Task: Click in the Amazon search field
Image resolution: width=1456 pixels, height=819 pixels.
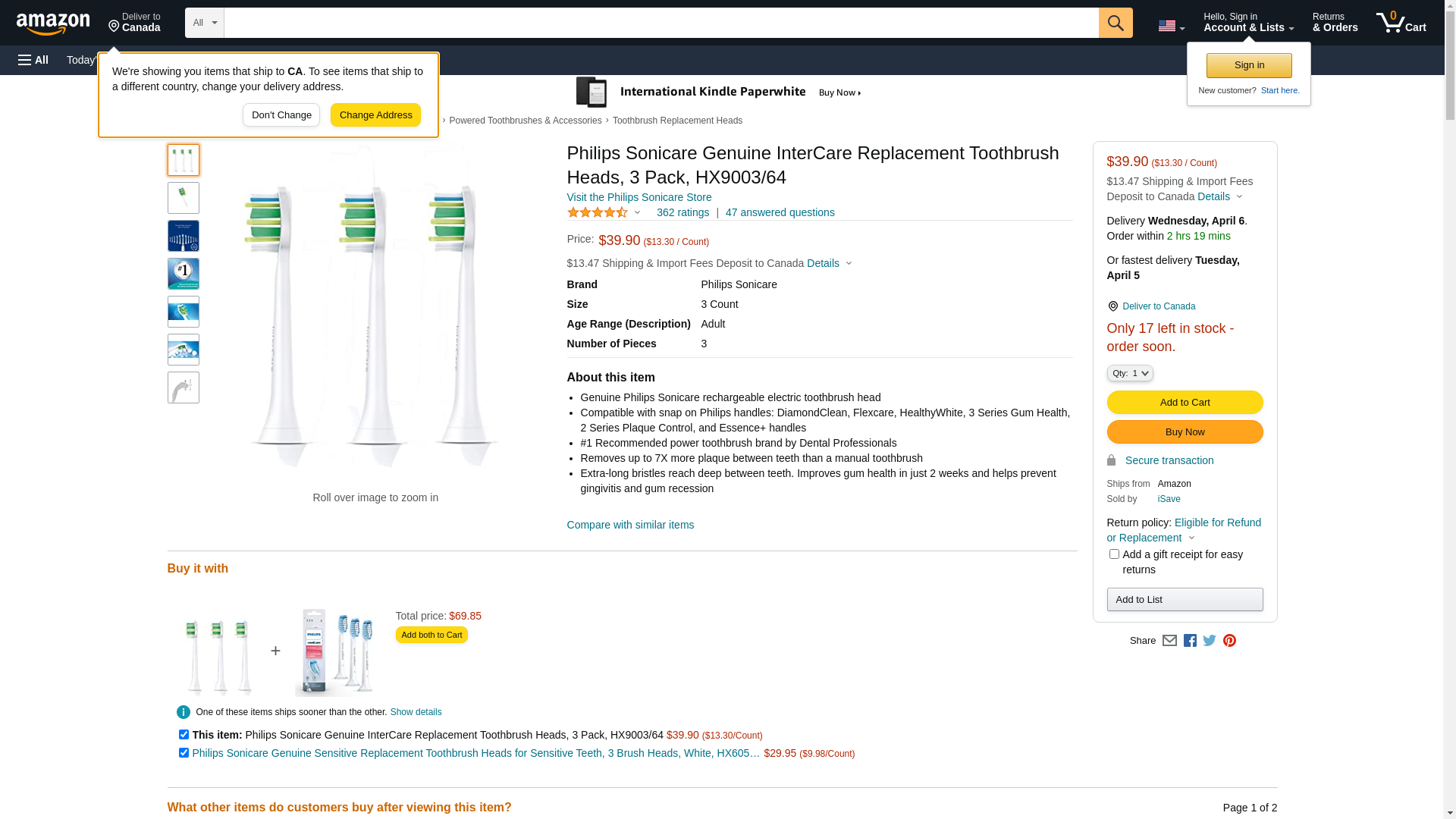Action: pos(660,23)
